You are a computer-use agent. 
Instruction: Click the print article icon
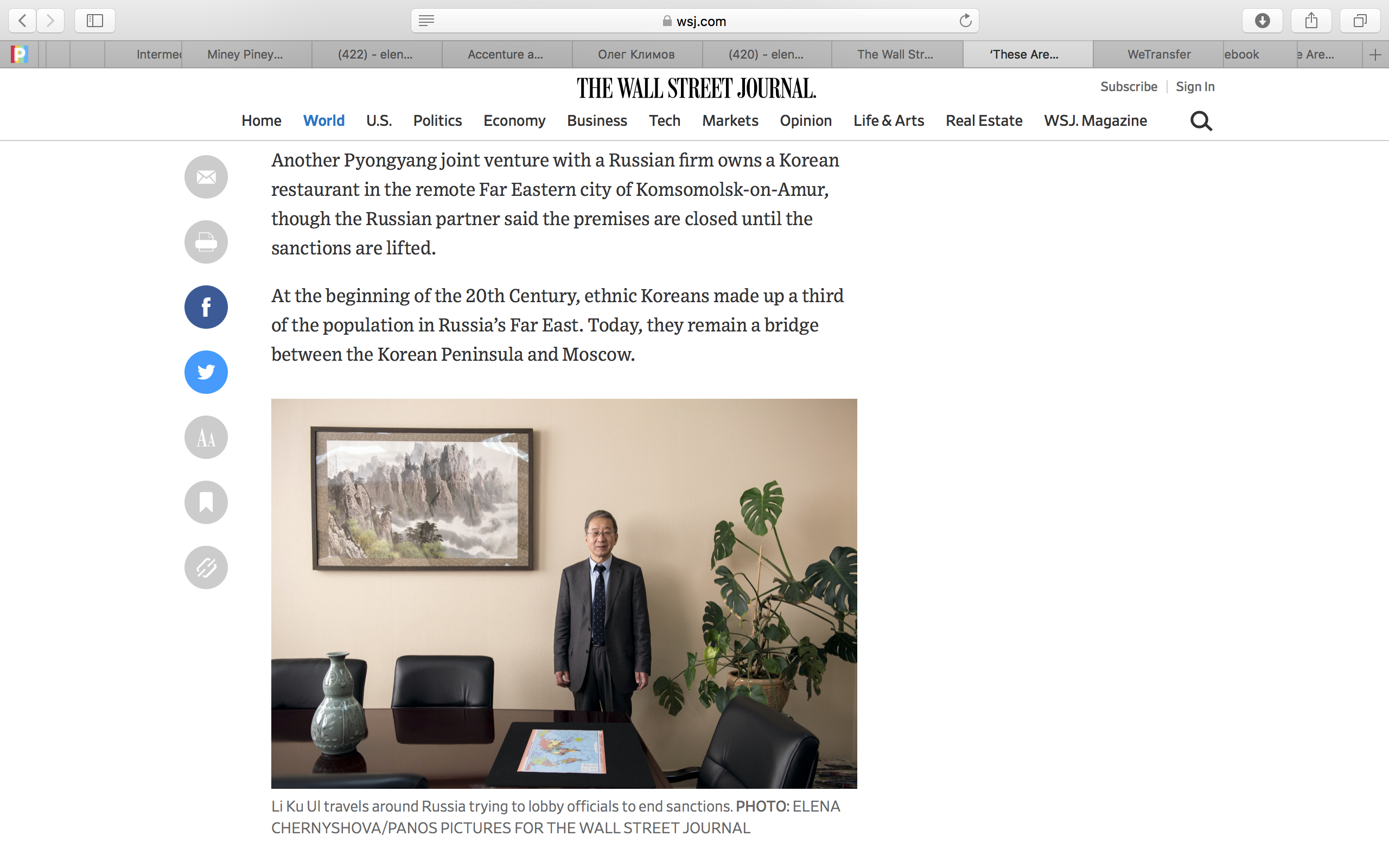coord(206,242)
